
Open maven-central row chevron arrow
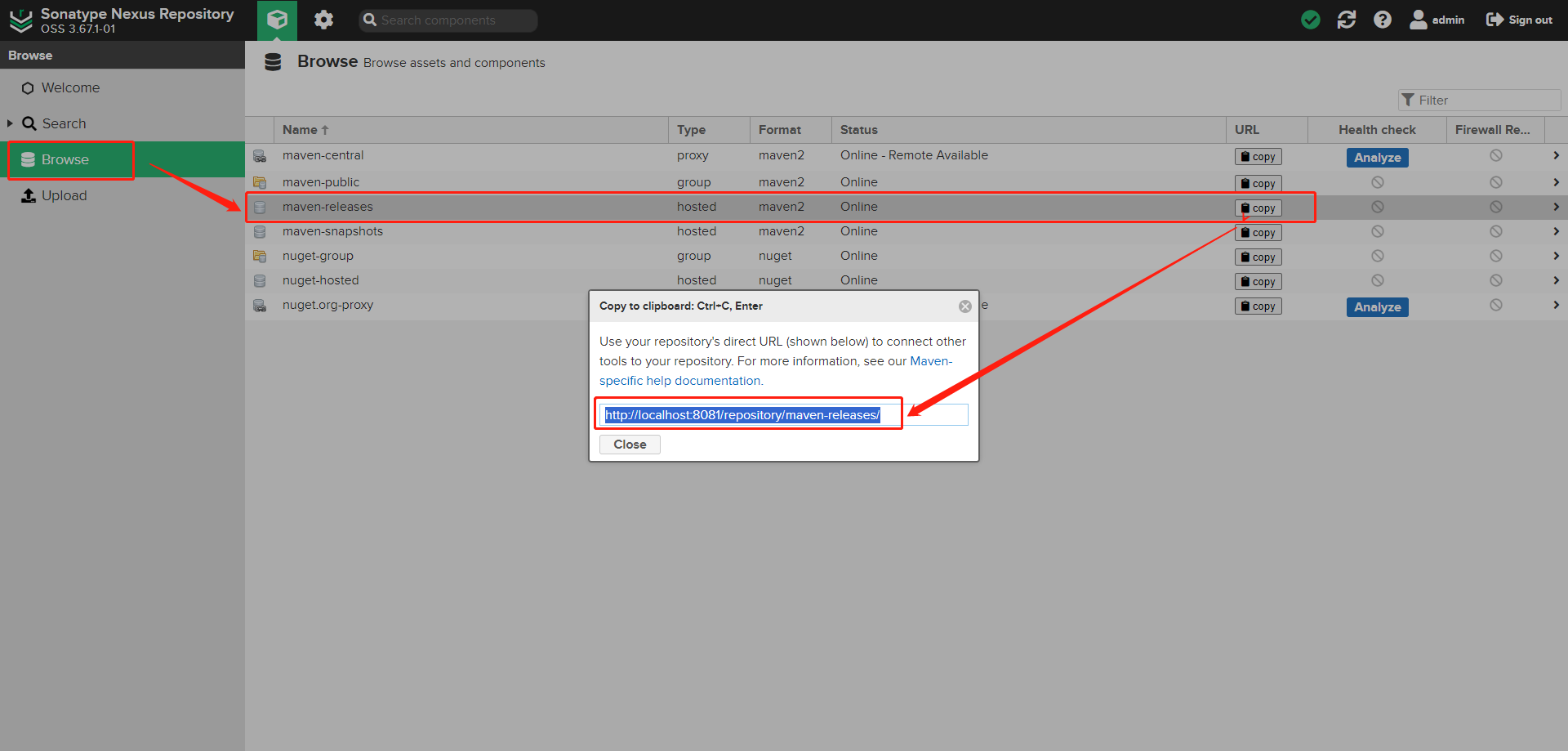pyautogui.click(x=1556, y=155)
